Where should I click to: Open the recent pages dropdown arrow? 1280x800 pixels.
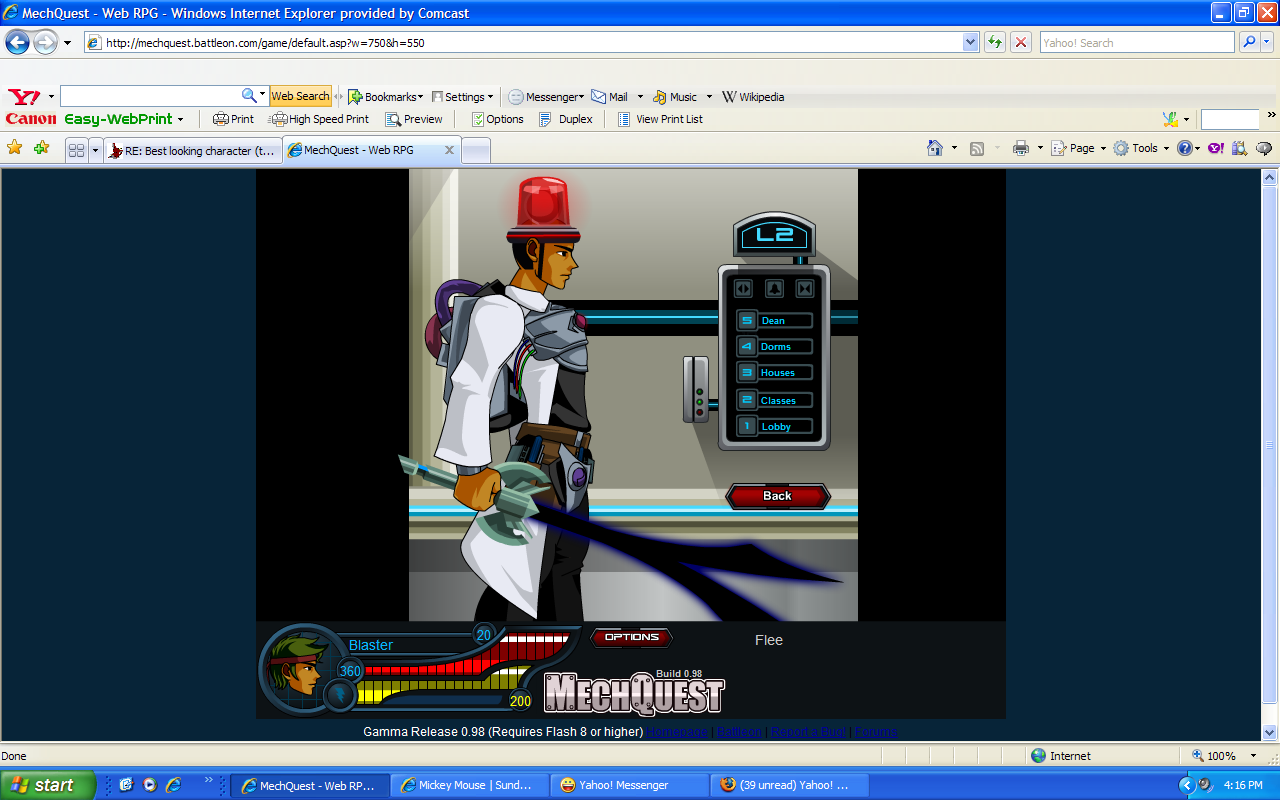click(x=67, y=43)
